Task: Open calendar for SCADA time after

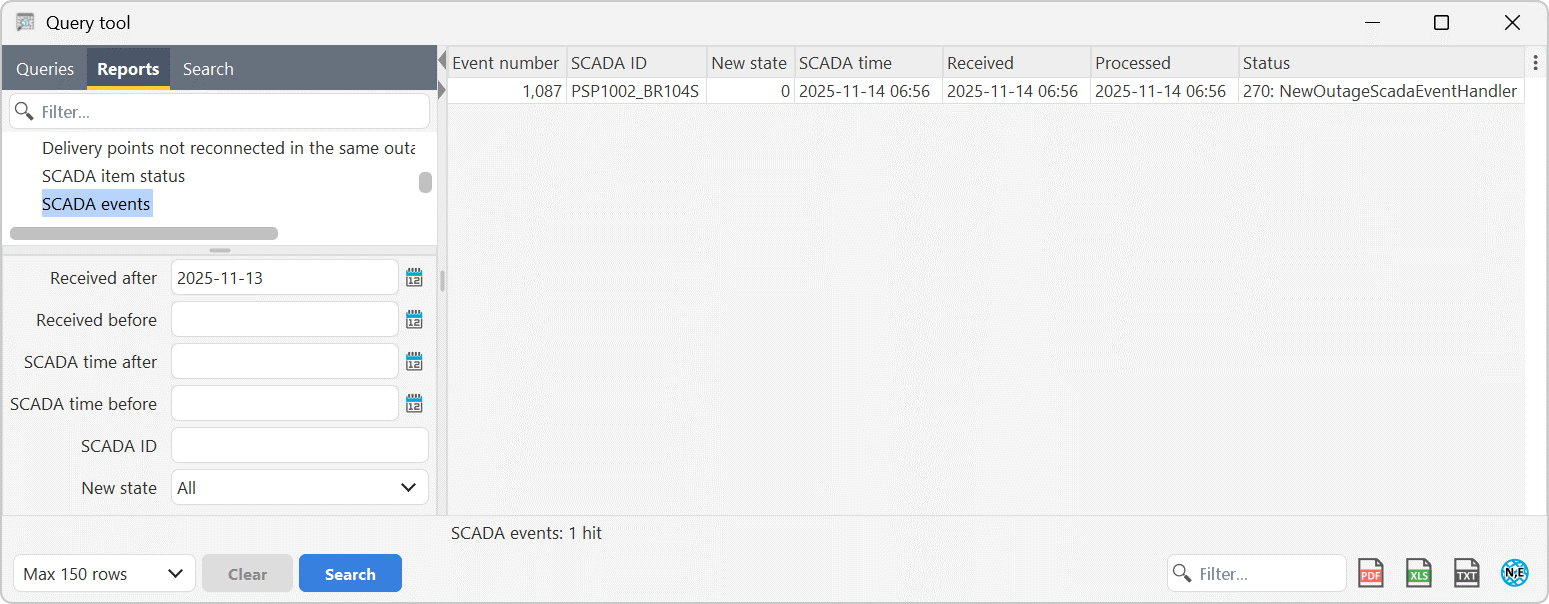Action: coord(414,362)
